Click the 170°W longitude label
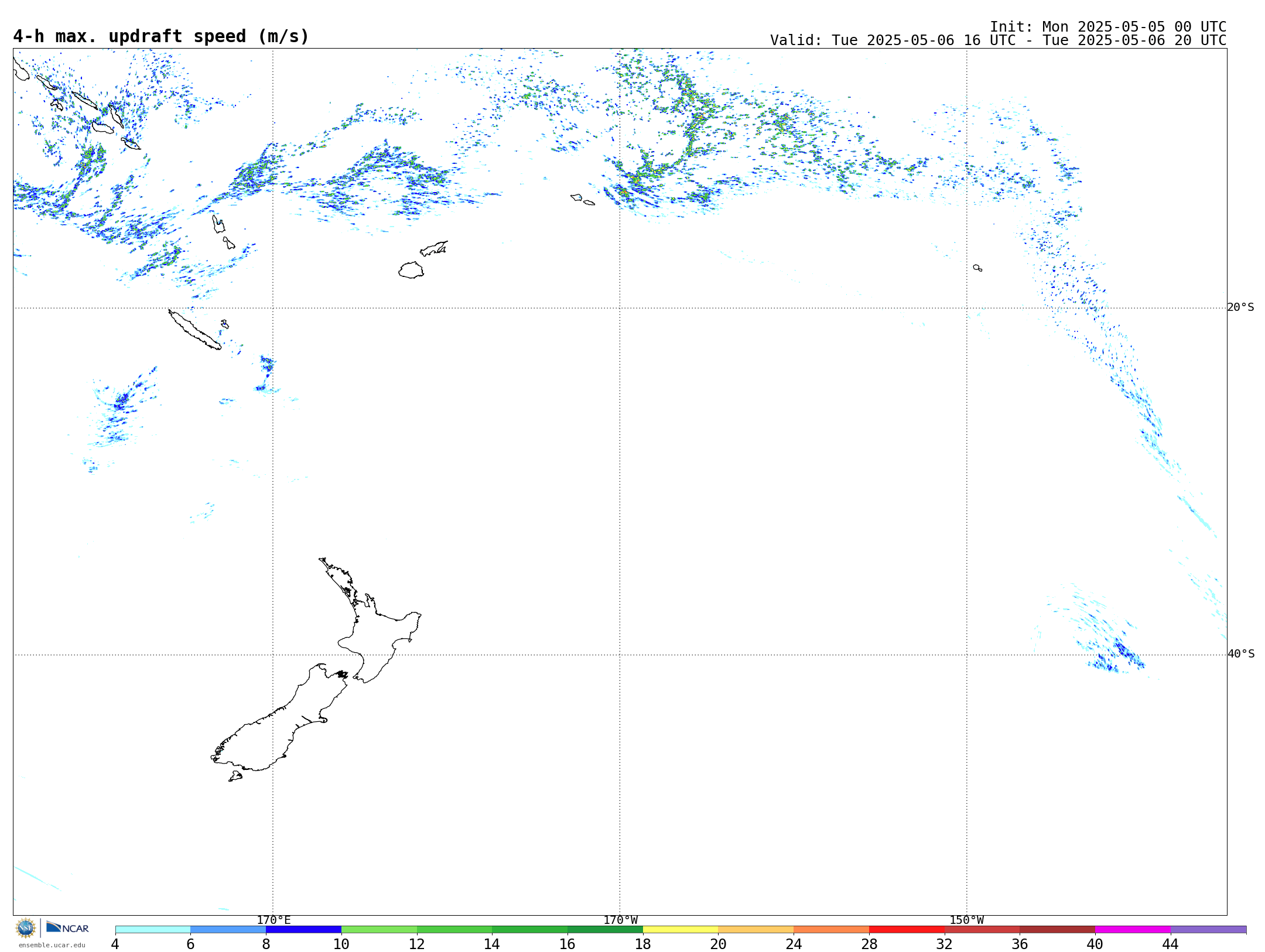Viewport: 1265px width, 952px height. click(x=620, y=920)
